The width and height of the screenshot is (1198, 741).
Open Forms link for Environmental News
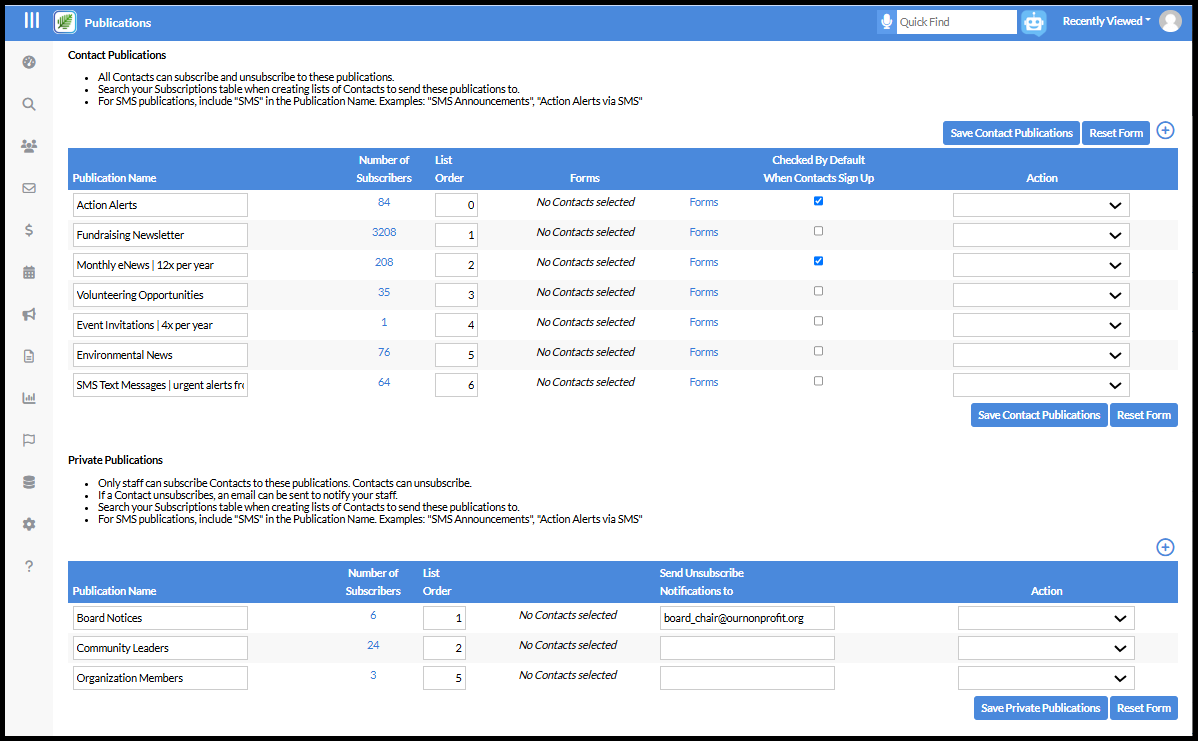703,352
